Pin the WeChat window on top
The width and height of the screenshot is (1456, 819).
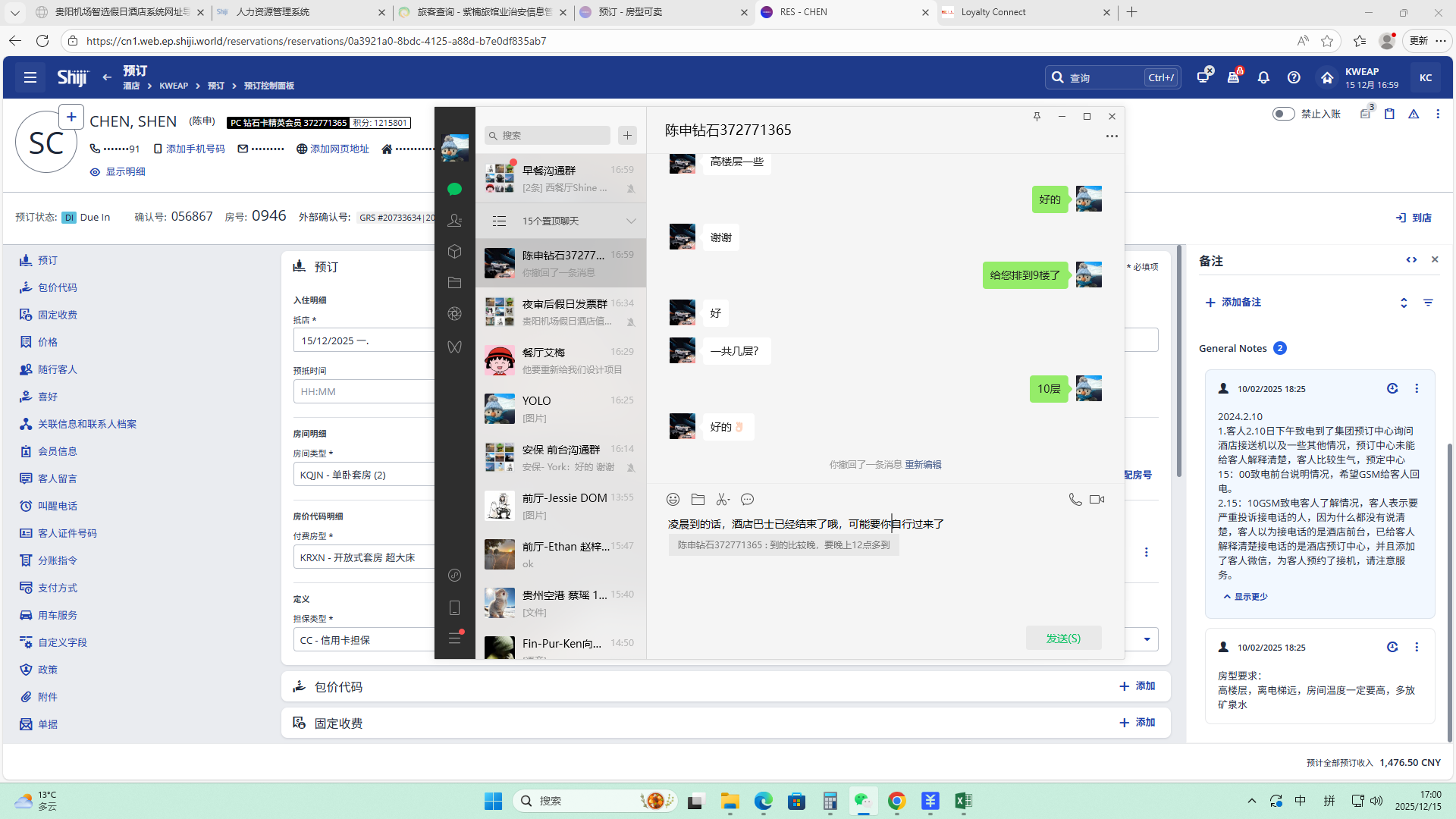(x=1037, y=116)
